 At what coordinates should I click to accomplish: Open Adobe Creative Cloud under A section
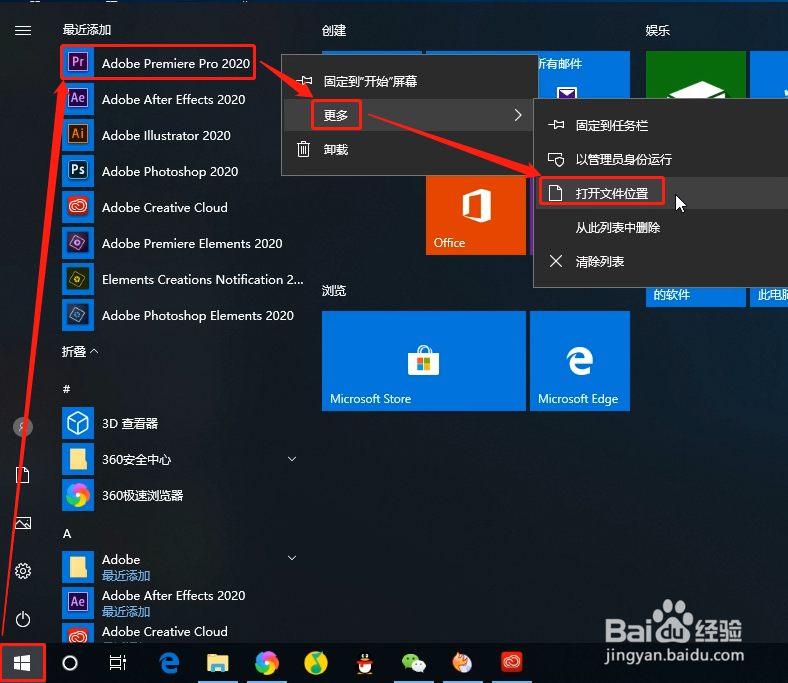point(173,632)
